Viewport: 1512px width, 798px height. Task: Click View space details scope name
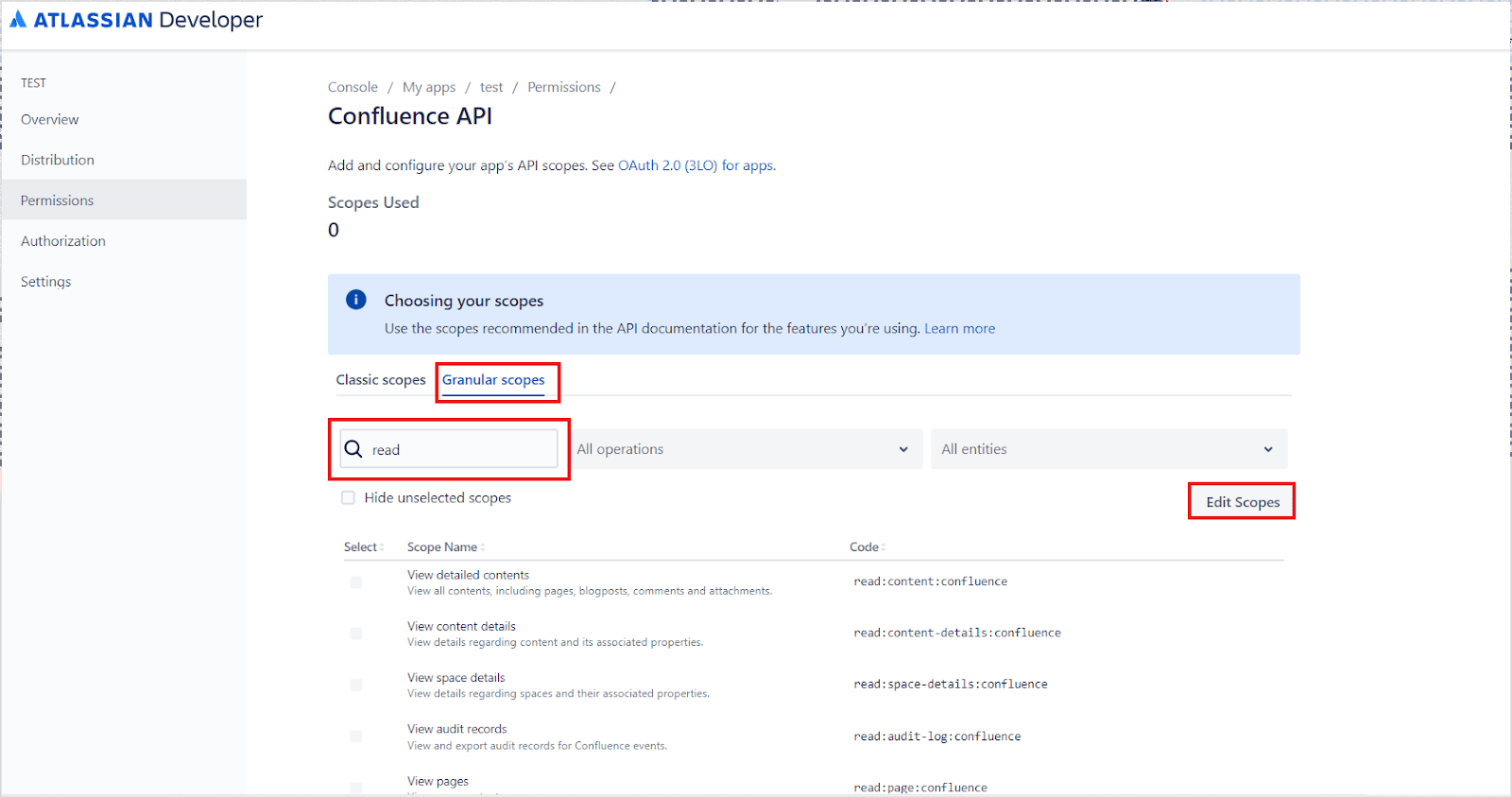pyautogui.click(x=456, y=677)
